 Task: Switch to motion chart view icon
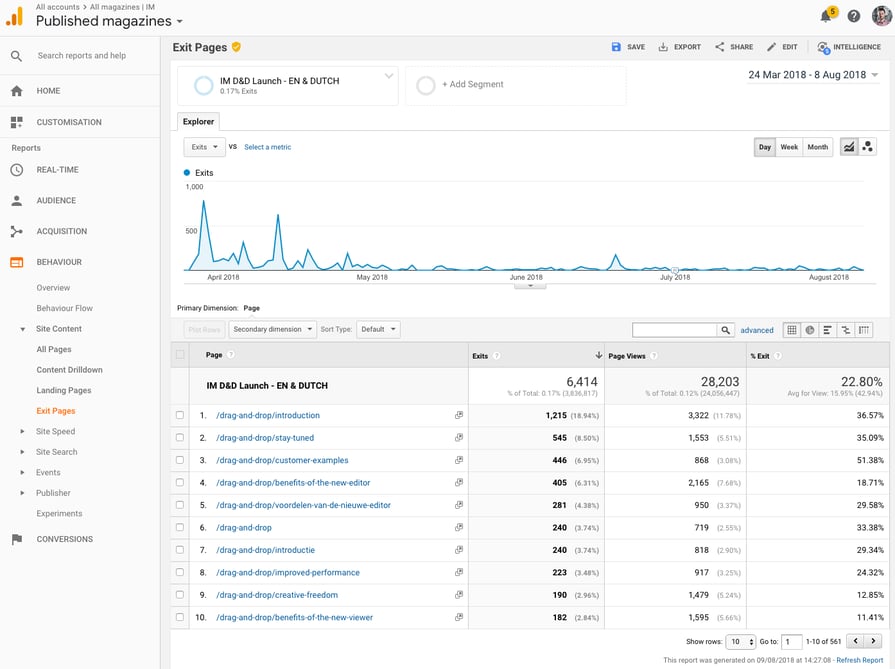click(867, 147)
